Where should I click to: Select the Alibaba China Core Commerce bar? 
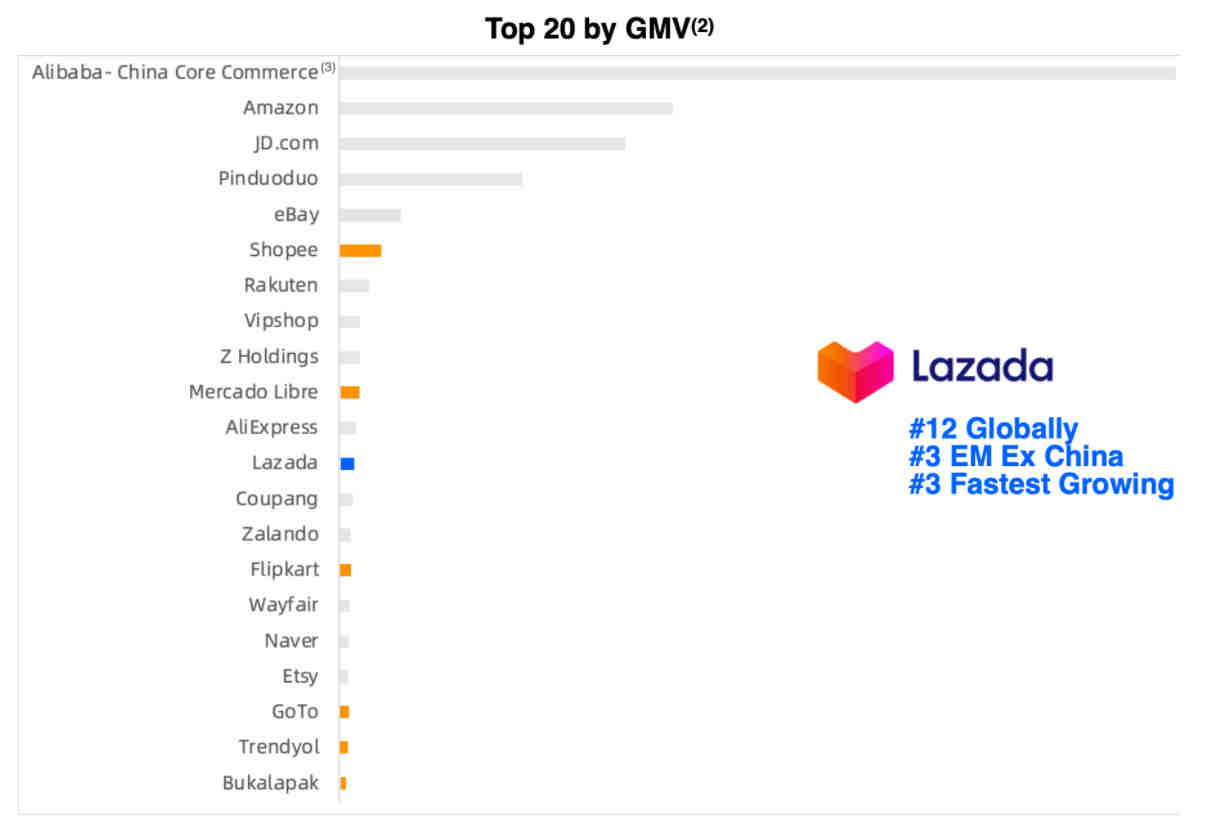tap(758, 72)
